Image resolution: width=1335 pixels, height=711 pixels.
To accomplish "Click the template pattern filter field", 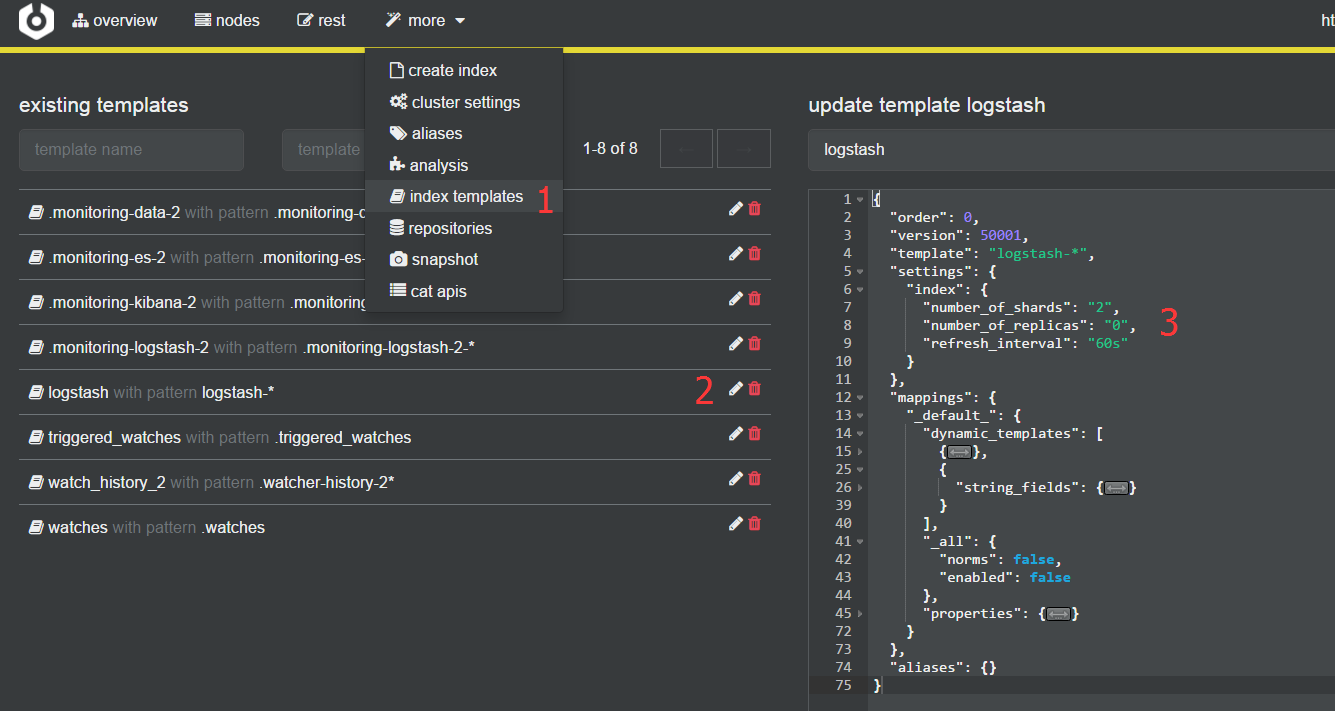I will pyautogui.click(x=323, y=149).
